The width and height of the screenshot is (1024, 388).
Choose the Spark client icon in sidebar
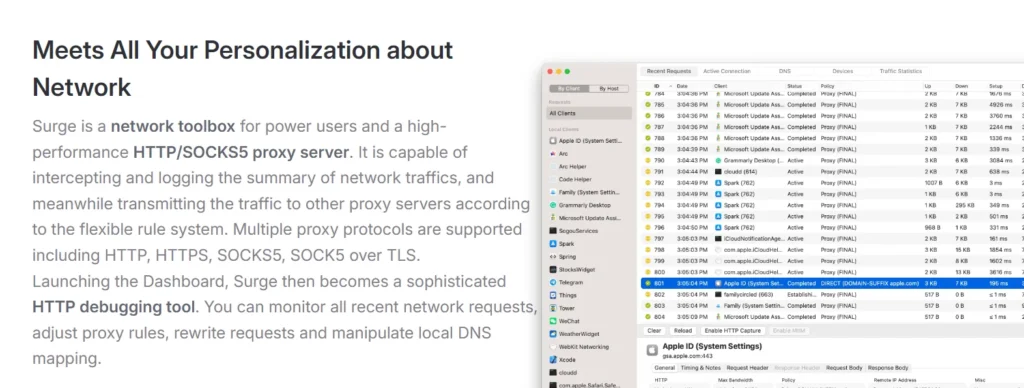553,244
